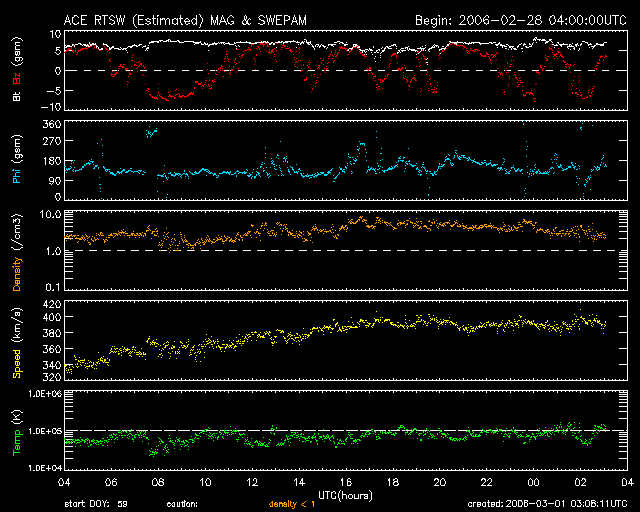Screen dimensions: 640x512
Task: Click the '1.0' tick on Density axis
Action: (x=53, y=252)
